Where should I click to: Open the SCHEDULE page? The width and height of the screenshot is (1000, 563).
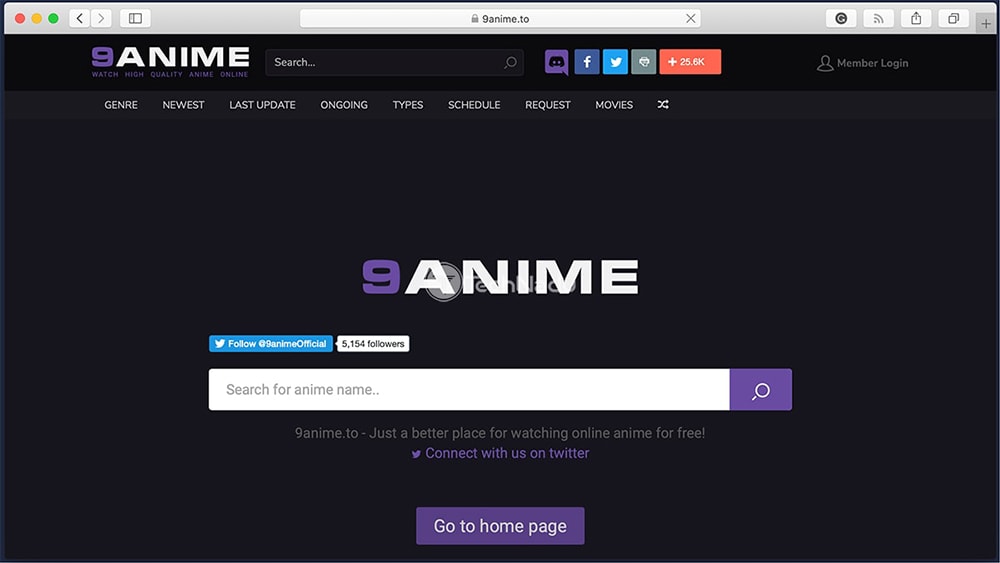coord(474,105)
